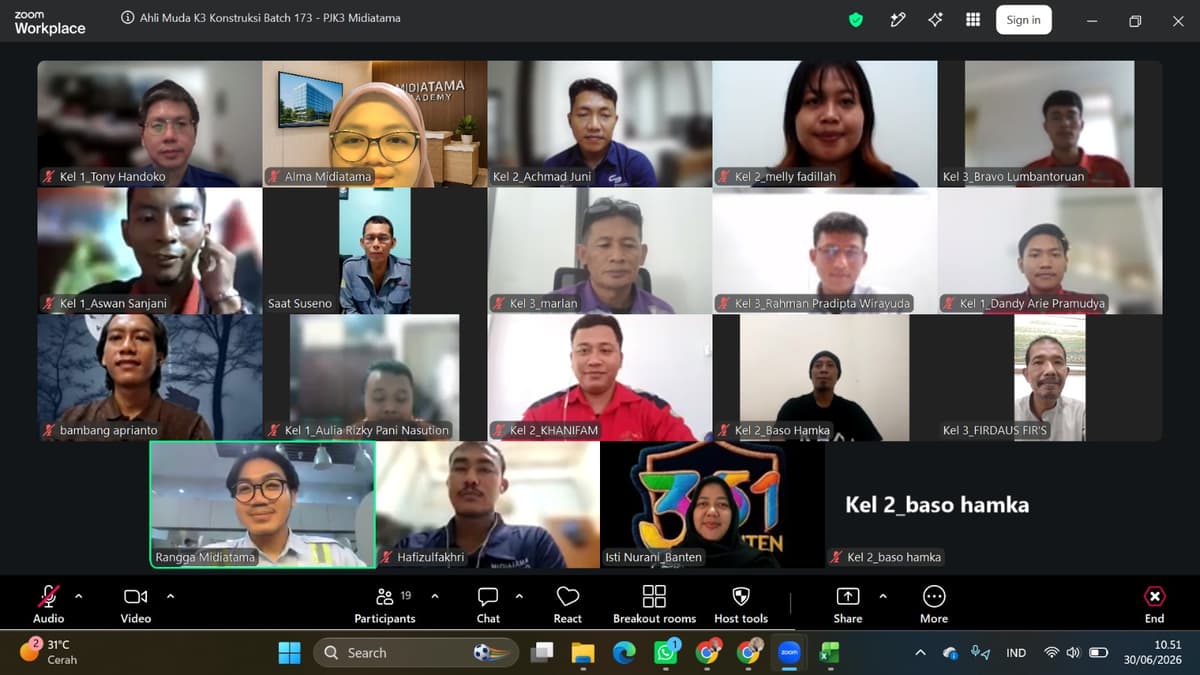The image size is (1200, 675).
Task: Open WhatsApp from taskbar
Action: click(666, 653)
